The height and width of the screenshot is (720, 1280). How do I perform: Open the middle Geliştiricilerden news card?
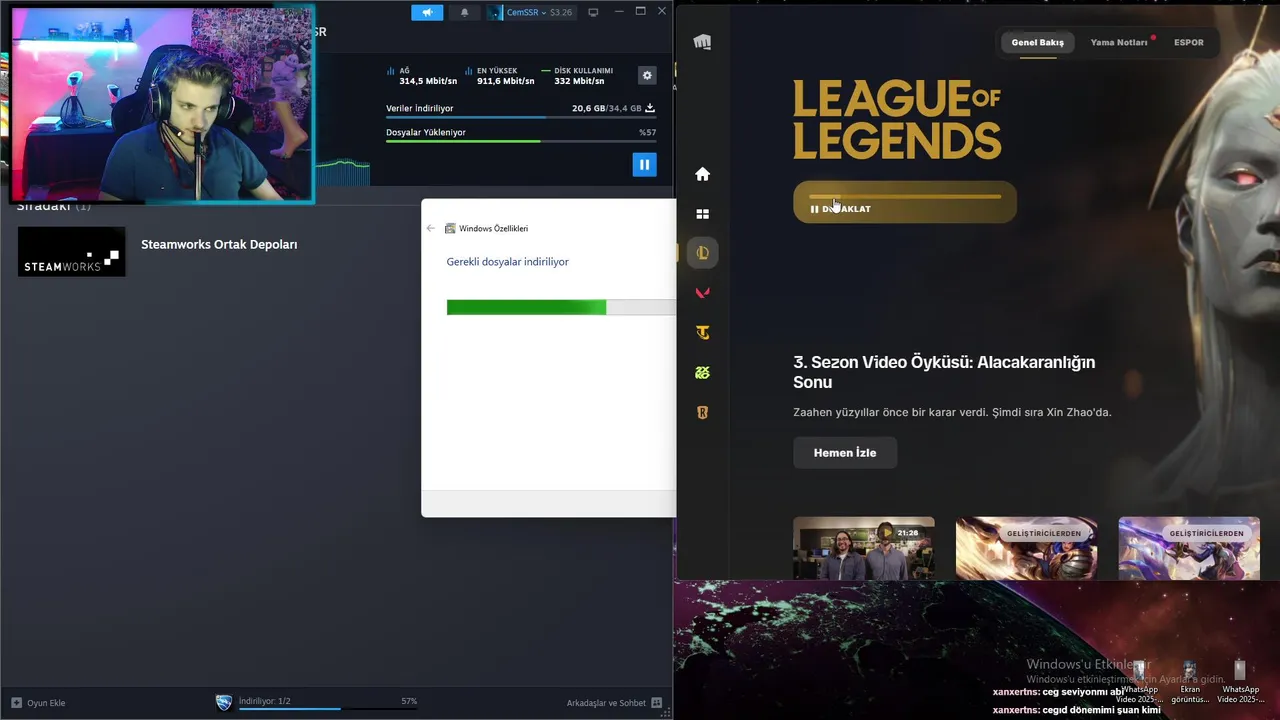[1026, 548]
